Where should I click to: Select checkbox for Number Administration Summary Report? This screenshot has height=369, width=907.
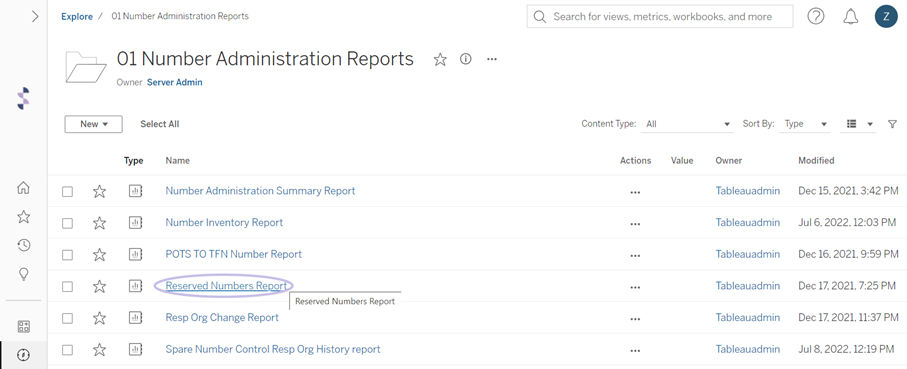pos(68,191)
